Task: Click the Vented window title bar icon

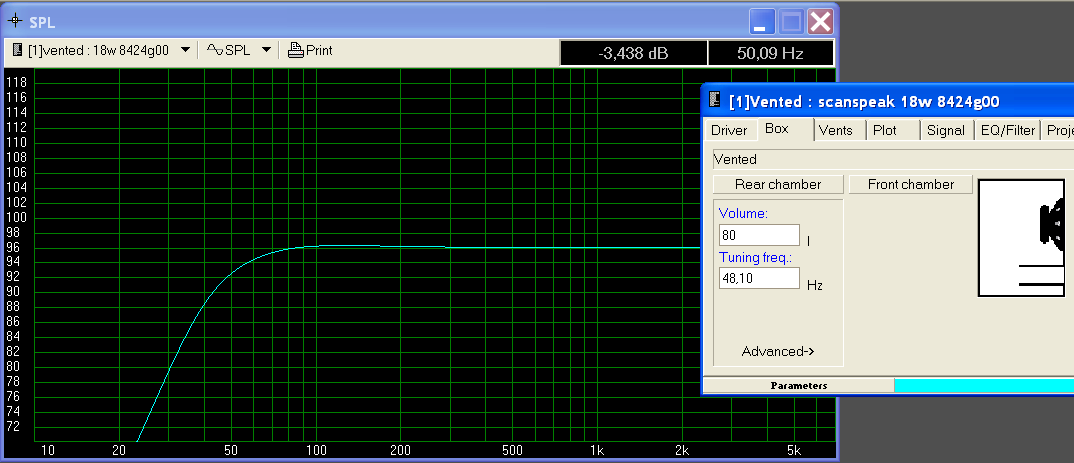Action: [714, 101]
